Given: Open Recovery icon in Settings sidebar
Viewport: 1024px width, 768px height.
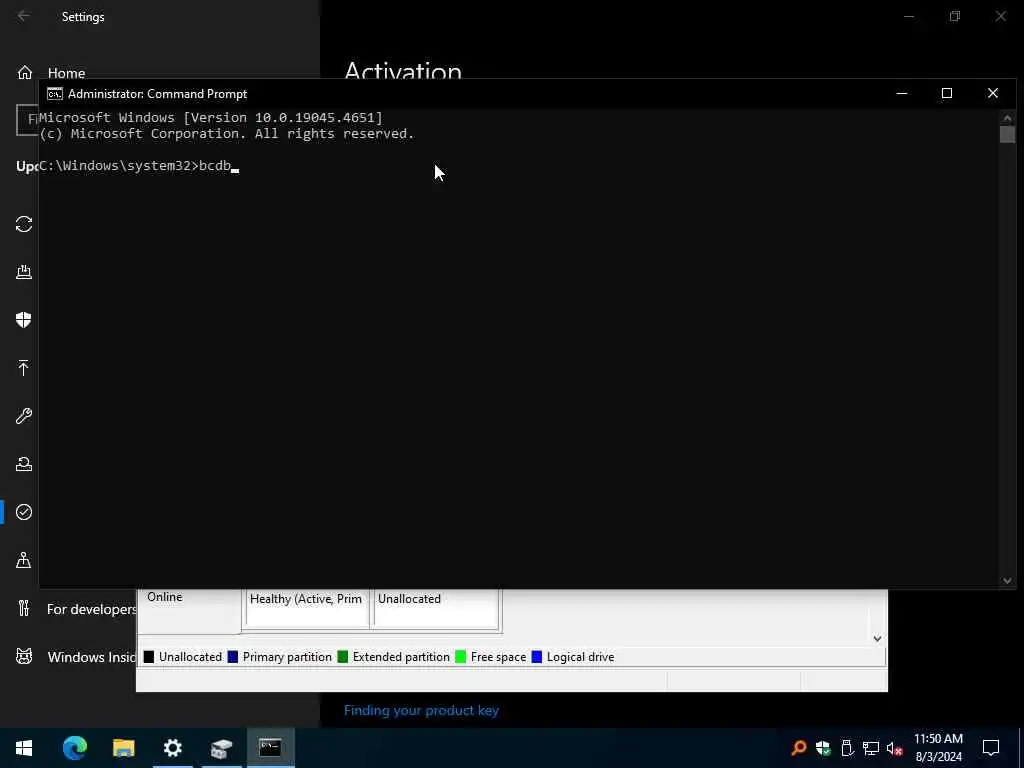Looking at the screenshot, I should [24, 464].
